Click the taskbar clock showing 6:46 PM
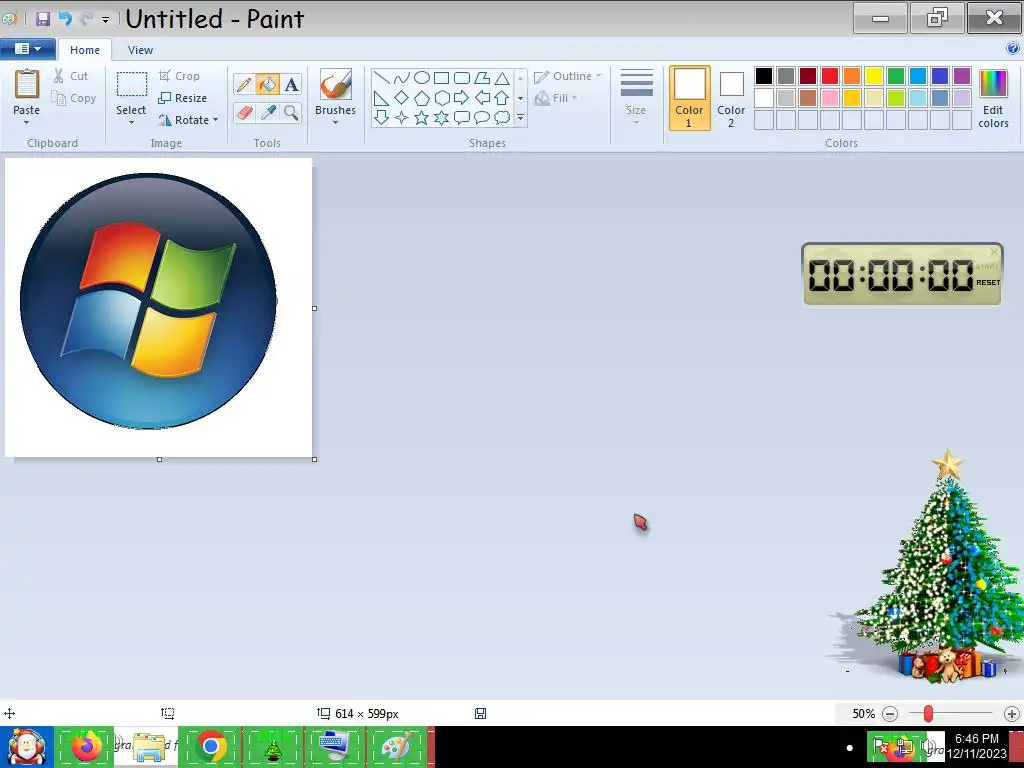This screenshot has width=1024, height=768. [977, 746]
